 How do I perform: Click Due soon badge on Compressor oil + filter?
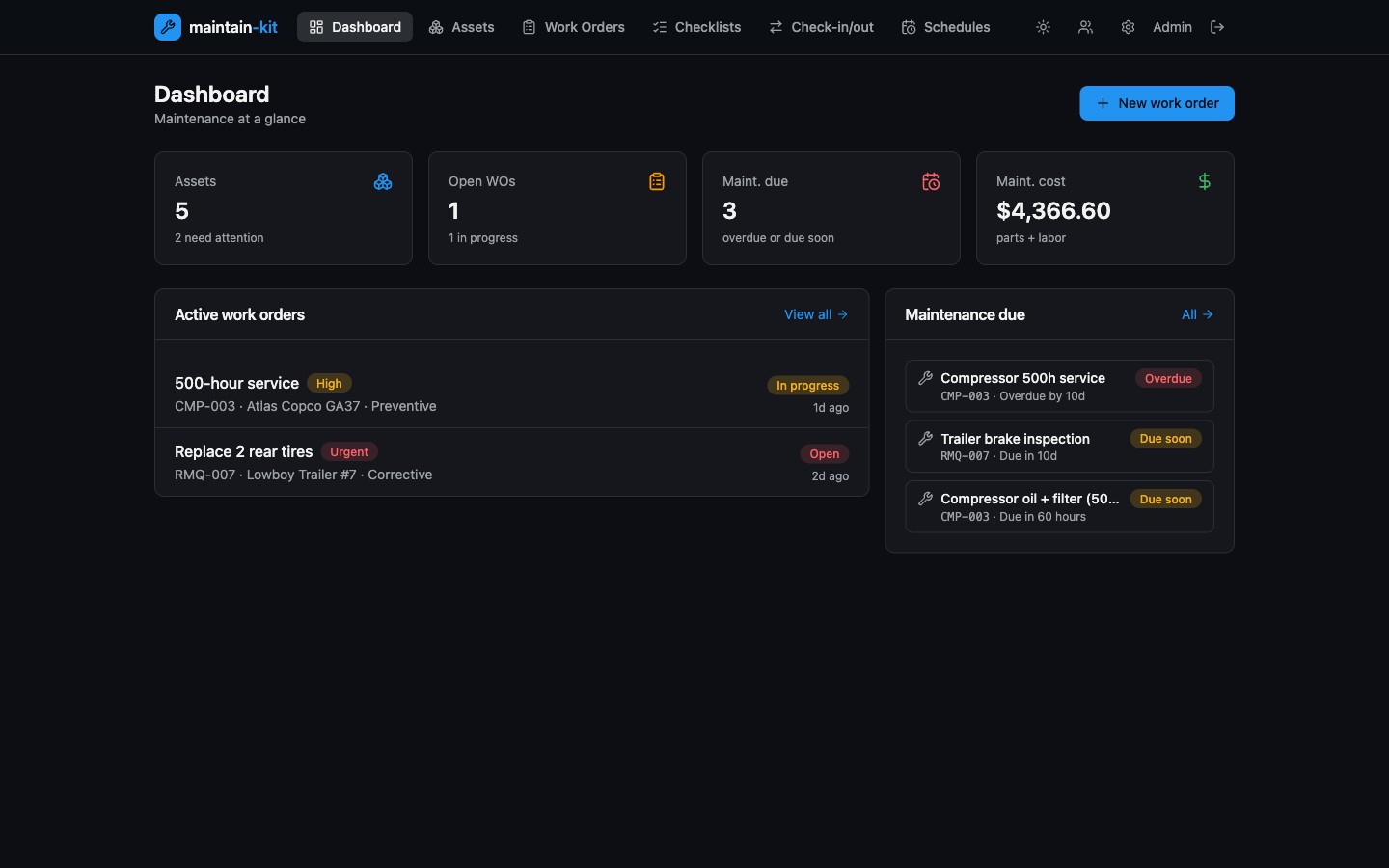click(x=1165, y=499)
